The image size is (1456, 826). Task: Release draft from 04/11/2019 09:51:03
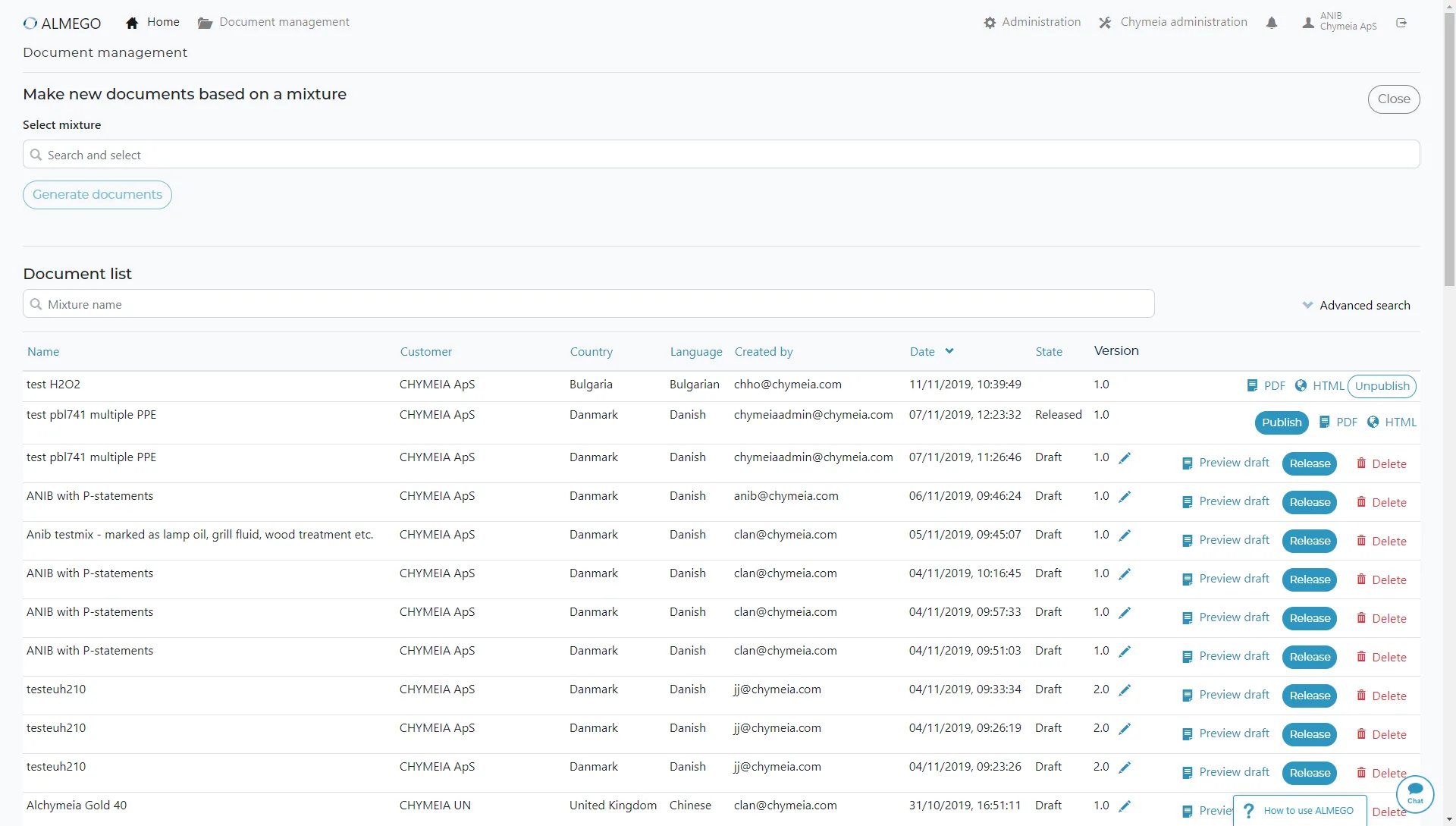coord(1310,657)
